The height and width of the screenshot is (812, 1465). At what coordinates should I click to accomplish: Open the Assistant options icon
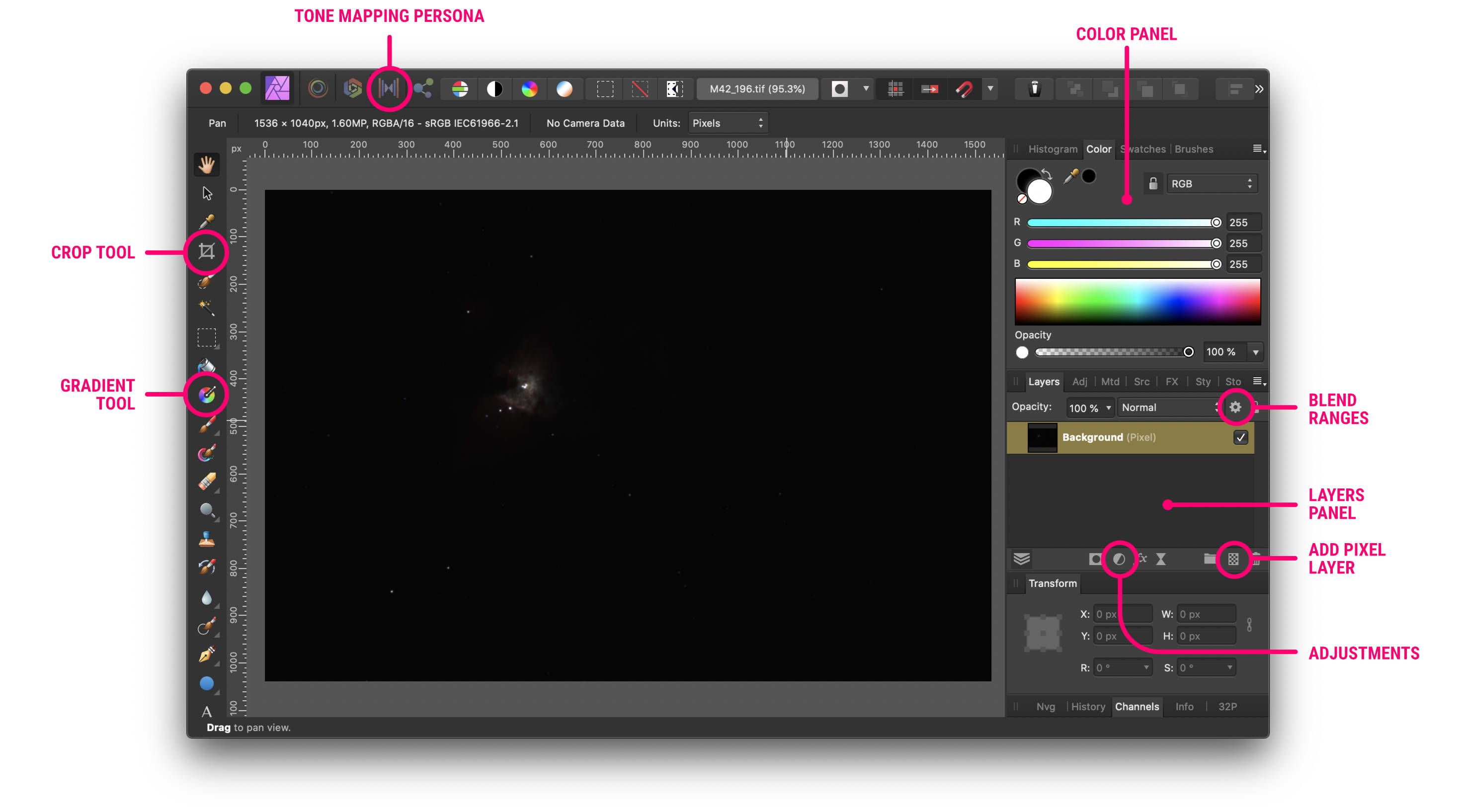pyautogui.click(x=1035, y=89)
